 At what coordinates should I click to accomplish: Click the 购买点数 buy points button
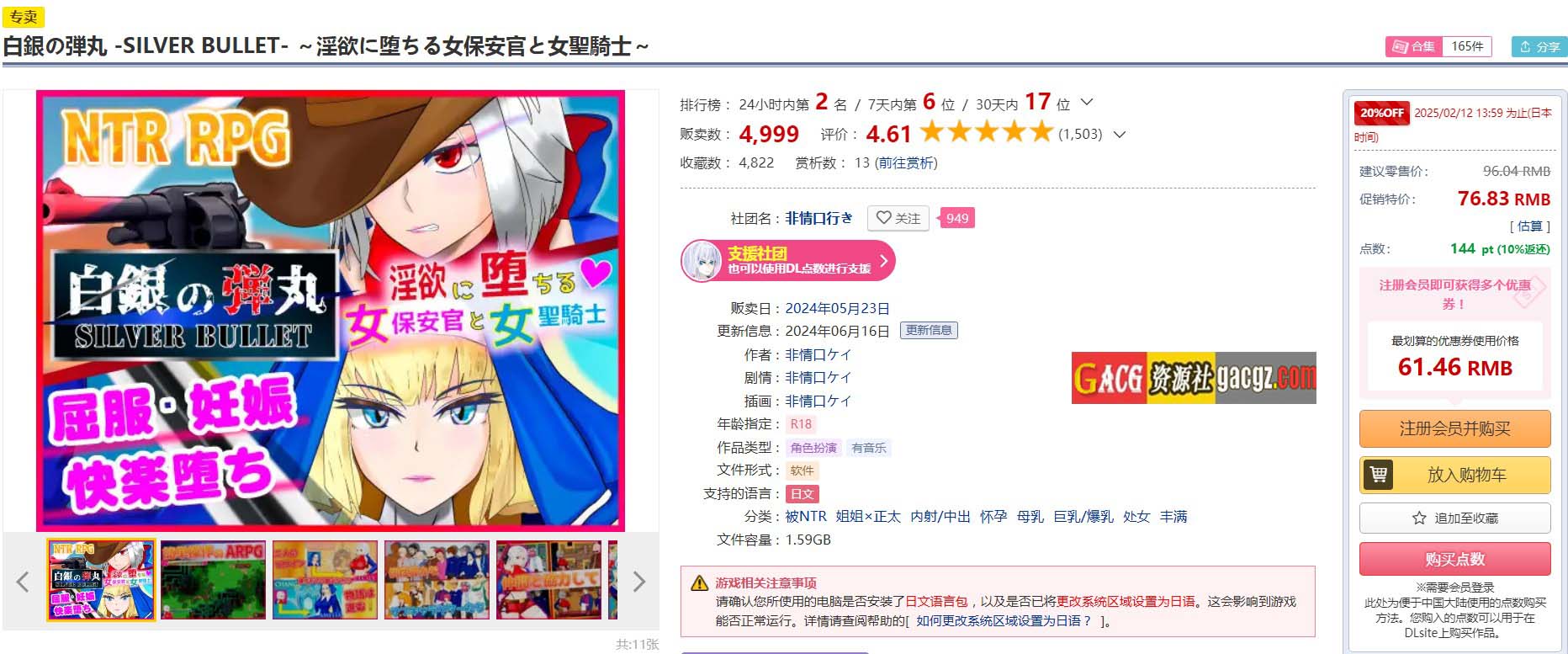tap(1454, 559)
